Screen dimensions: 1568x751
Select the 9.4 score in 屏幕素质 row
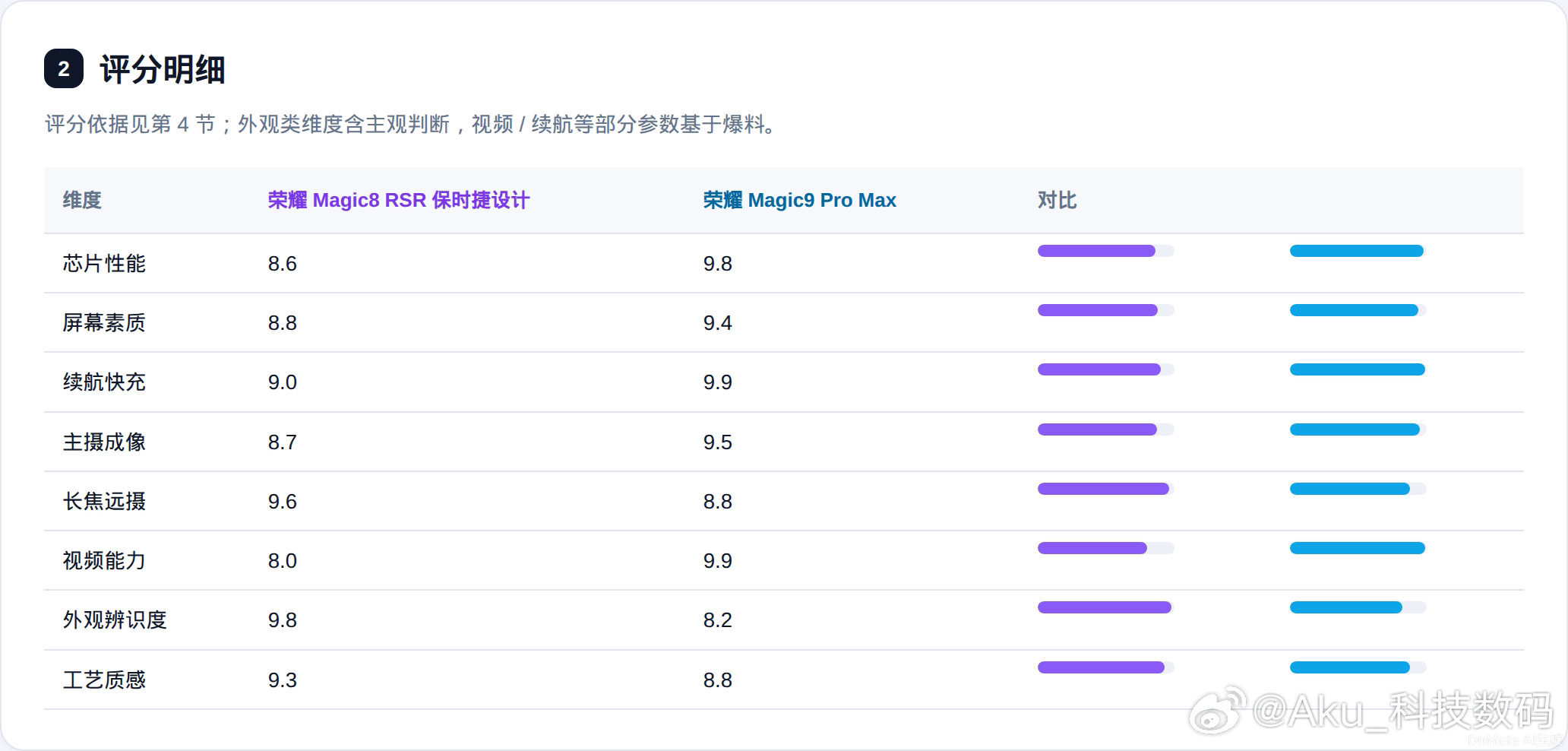click(x=718, y=323)
